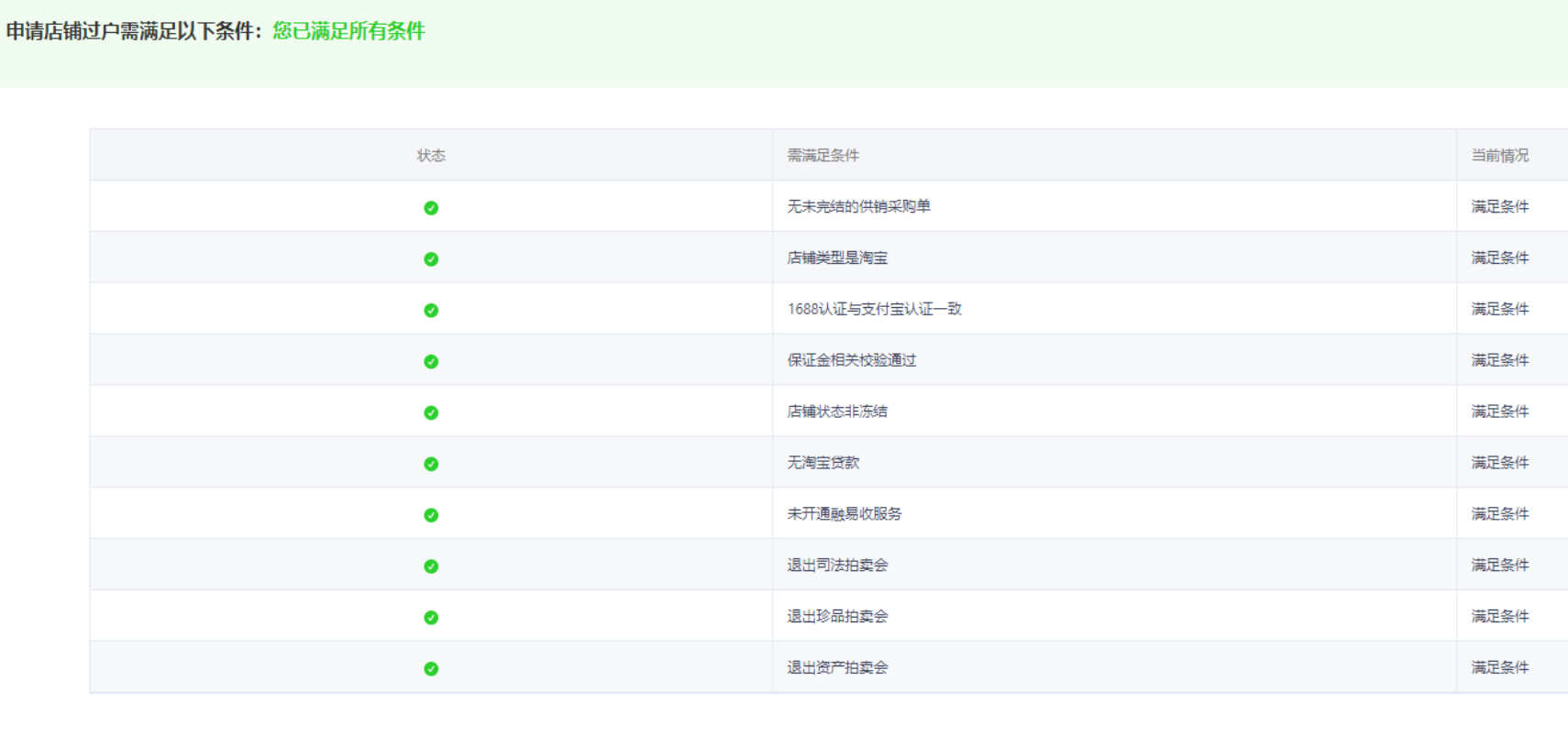Click green check icon for 店铺类型是淘宝
The image size is (1568, 736).
click(x=431, y=259)
